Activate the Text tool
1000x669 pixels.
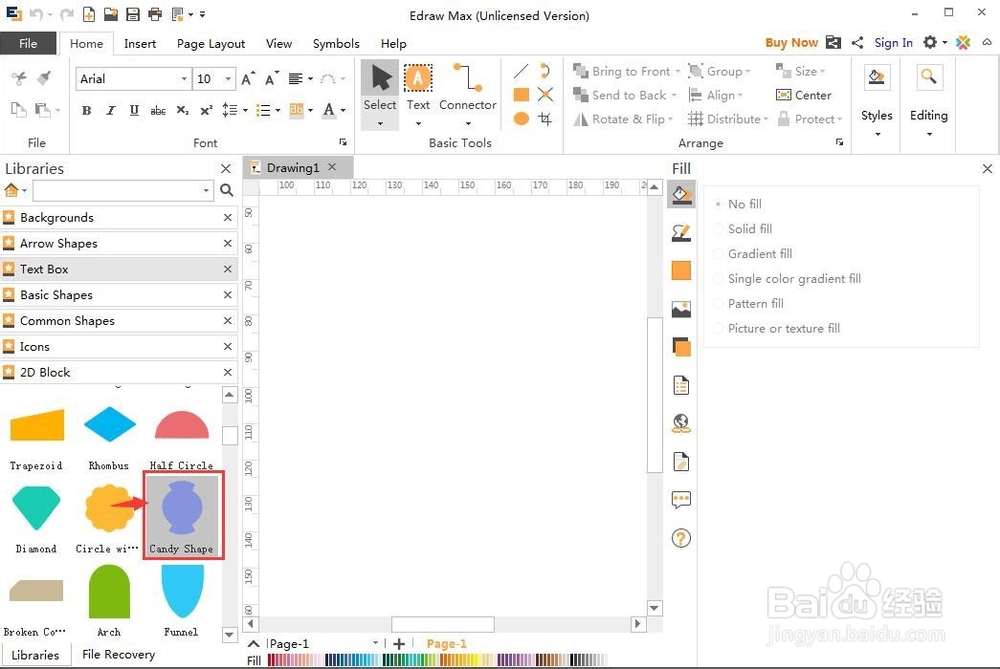coord(418,94)
